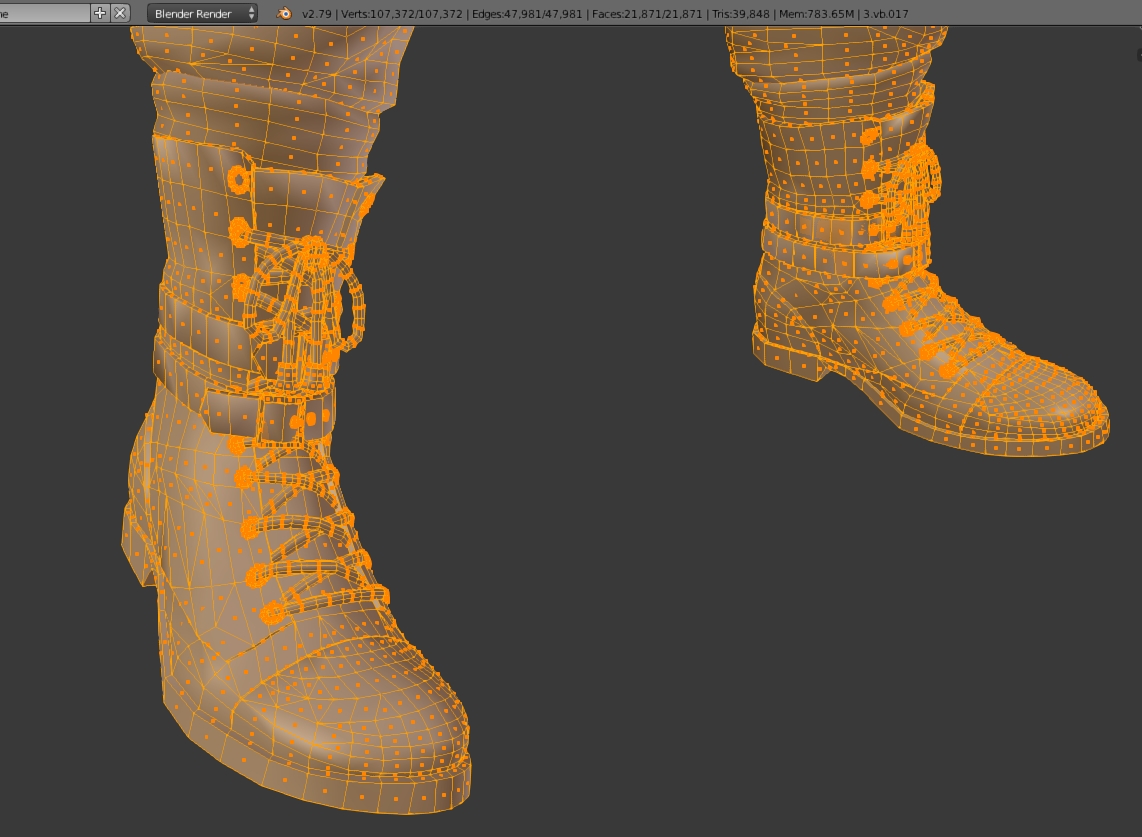The height and width of the screenshot is (837, 1142).
Task: Click the topmost lace eyelet on left boot
Action: (x=239, y=180)
